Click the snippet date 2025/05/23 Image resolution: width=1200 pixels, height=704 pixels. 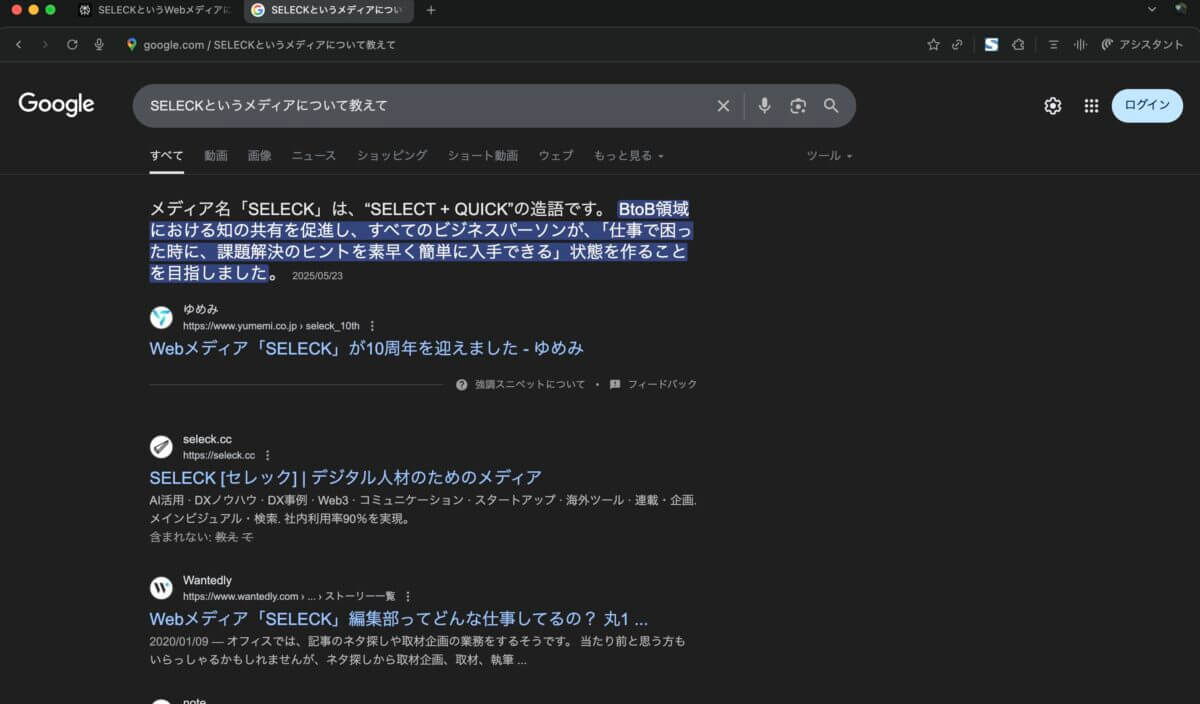[x=317, y=276]
